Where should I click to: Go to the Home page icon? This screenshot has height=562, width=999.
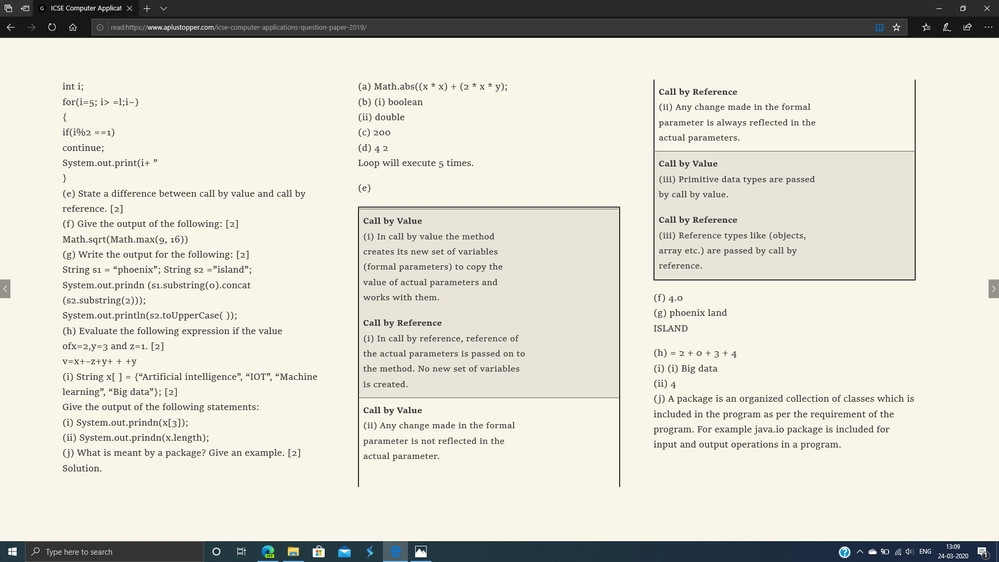pos(73,27)
